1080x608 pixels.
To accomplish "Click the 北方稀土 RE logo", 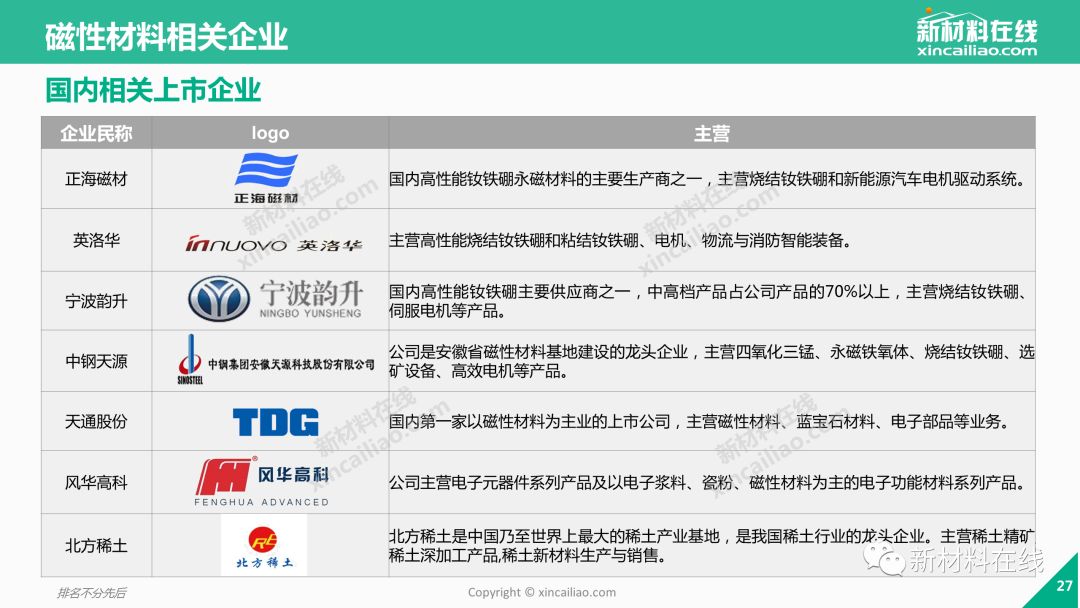I will pyautogui.click(x=264, y=545).
